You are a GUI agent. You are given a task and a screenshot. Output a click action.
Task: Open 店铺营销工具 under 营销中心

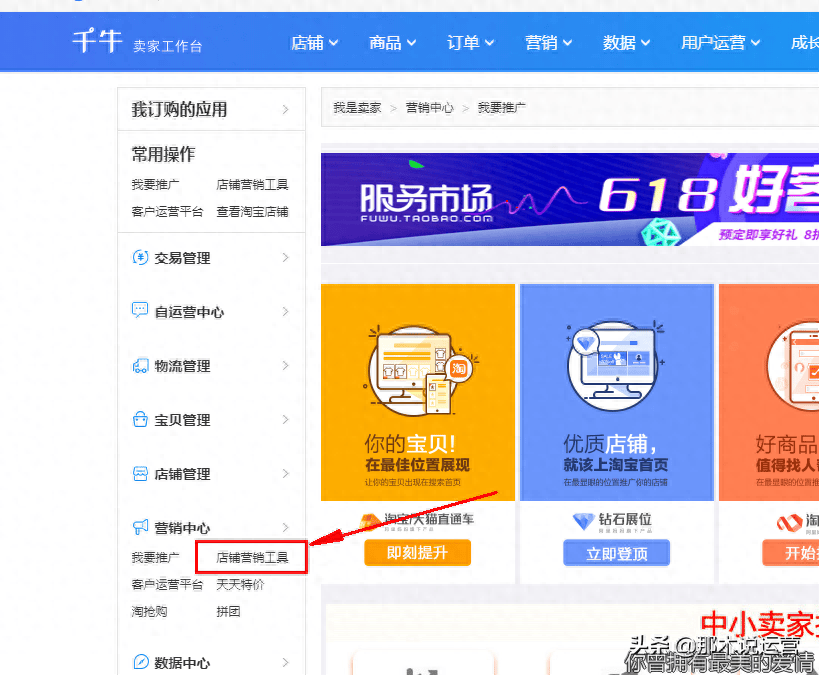(x=250, y=556)
